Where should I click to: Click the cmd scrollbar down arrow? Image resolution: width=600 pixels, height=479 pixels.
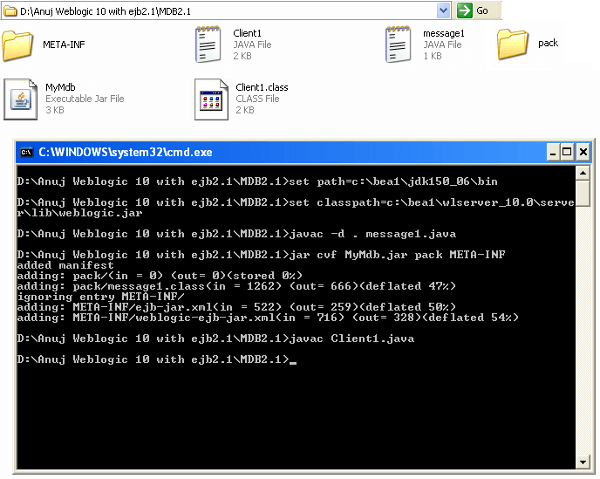583,462
